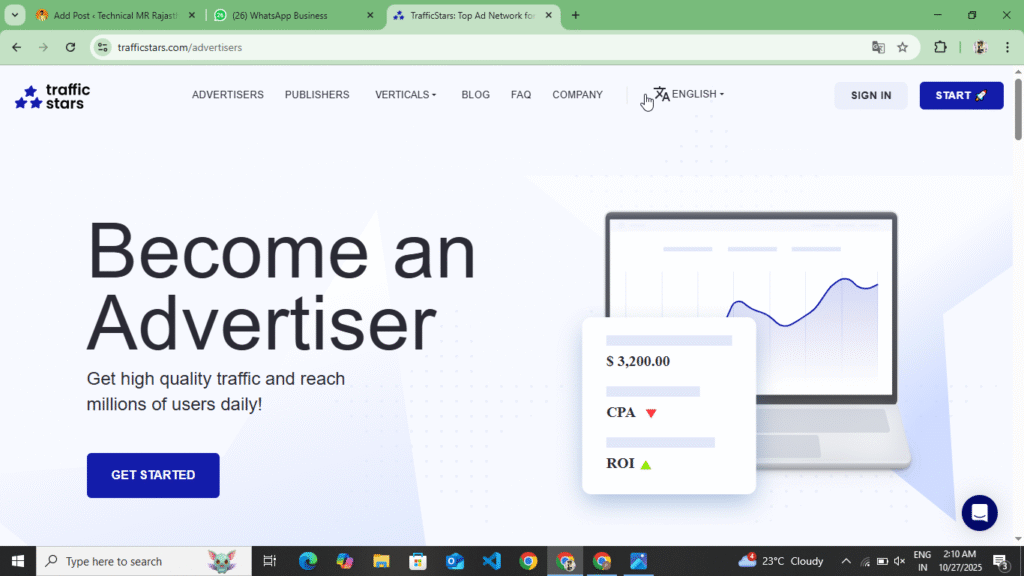
Task: Click the TrafficStars logo
Action: click(x=51, y=95)
